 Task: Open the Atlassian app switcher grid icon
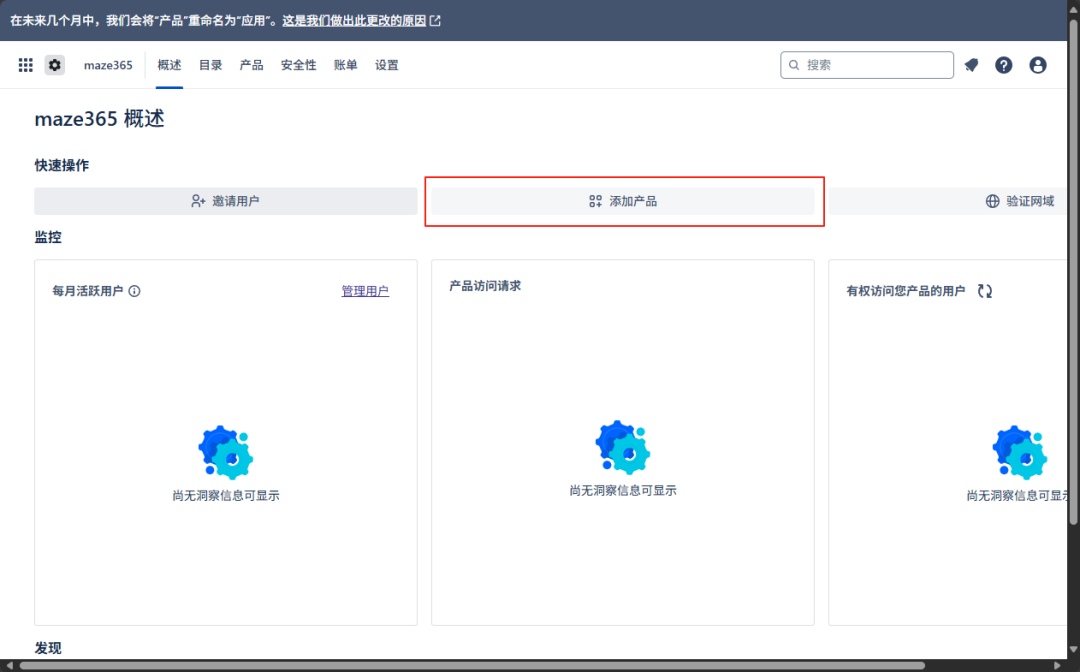pyautogui.click(x=25, y=64)
